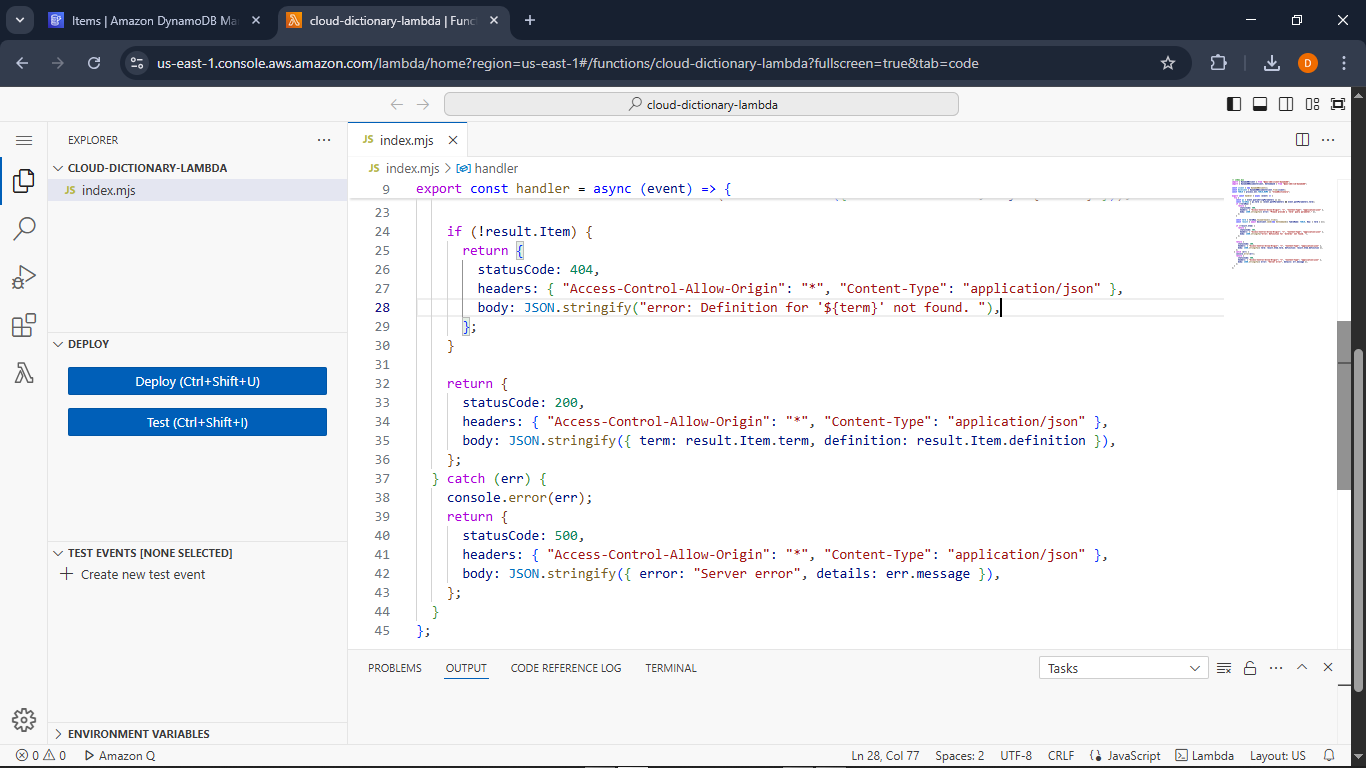
Task: Toggle the primary sidebar visibility
Action: click(1234, 103)
